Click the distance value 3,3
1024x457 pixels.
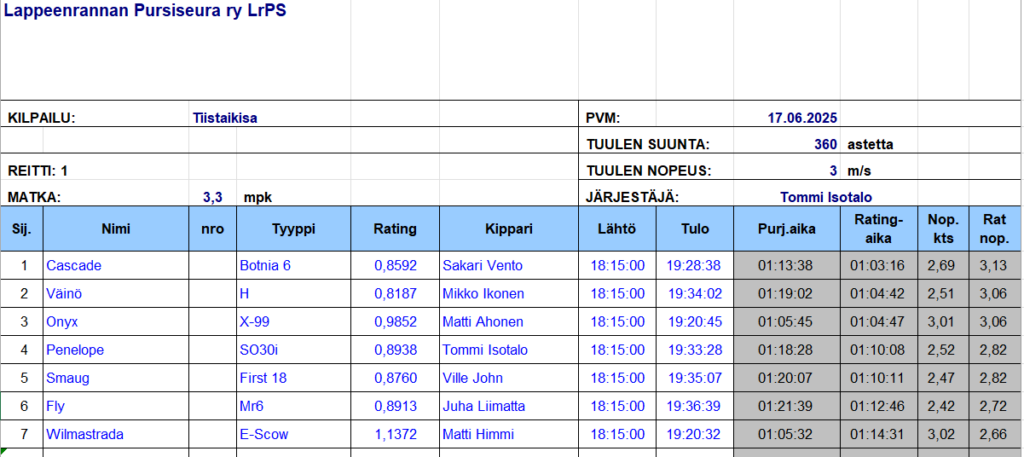pos(212,197)
